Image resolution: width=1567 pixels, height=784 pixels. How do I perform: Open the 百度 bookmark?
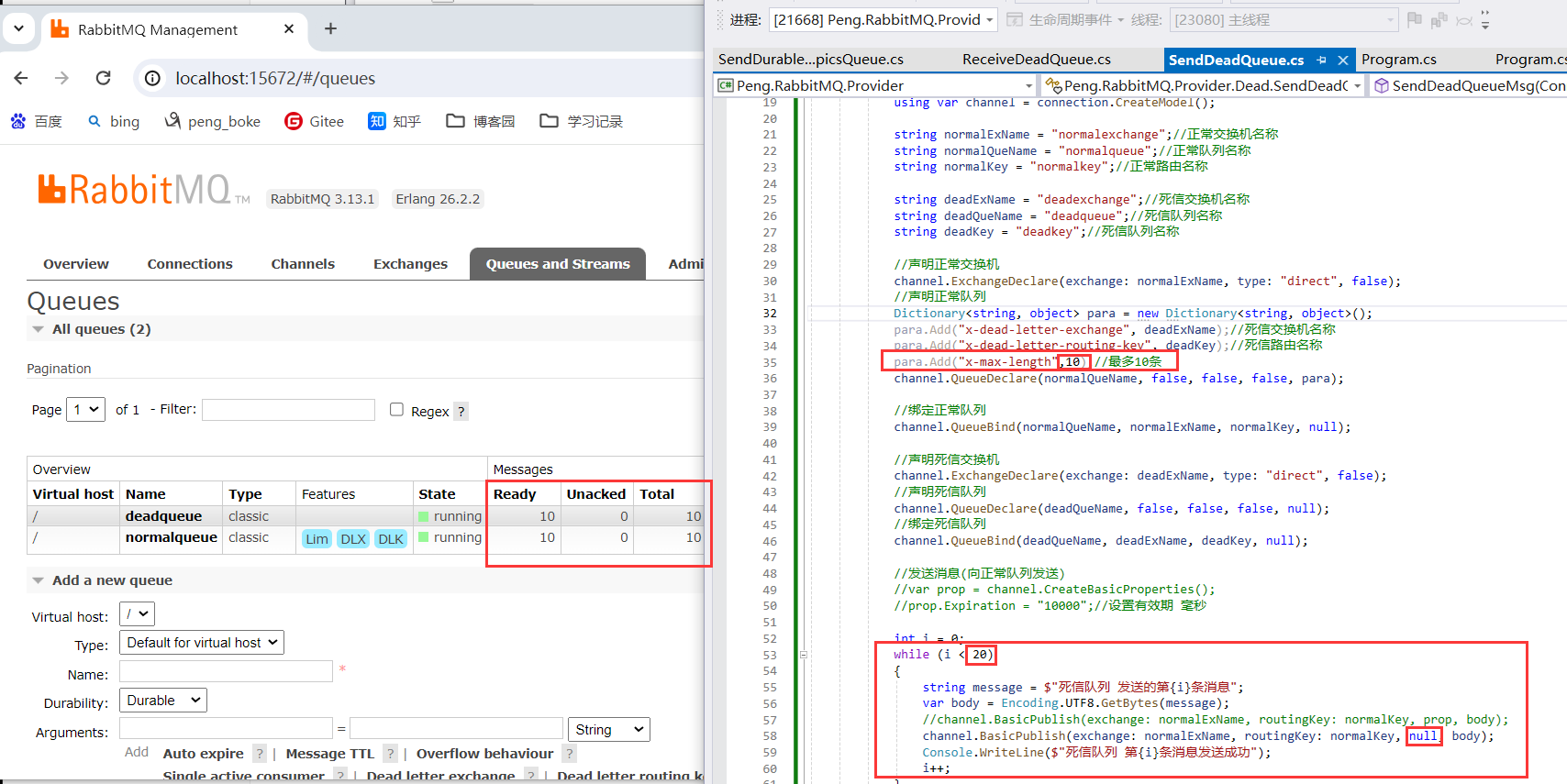37,121
